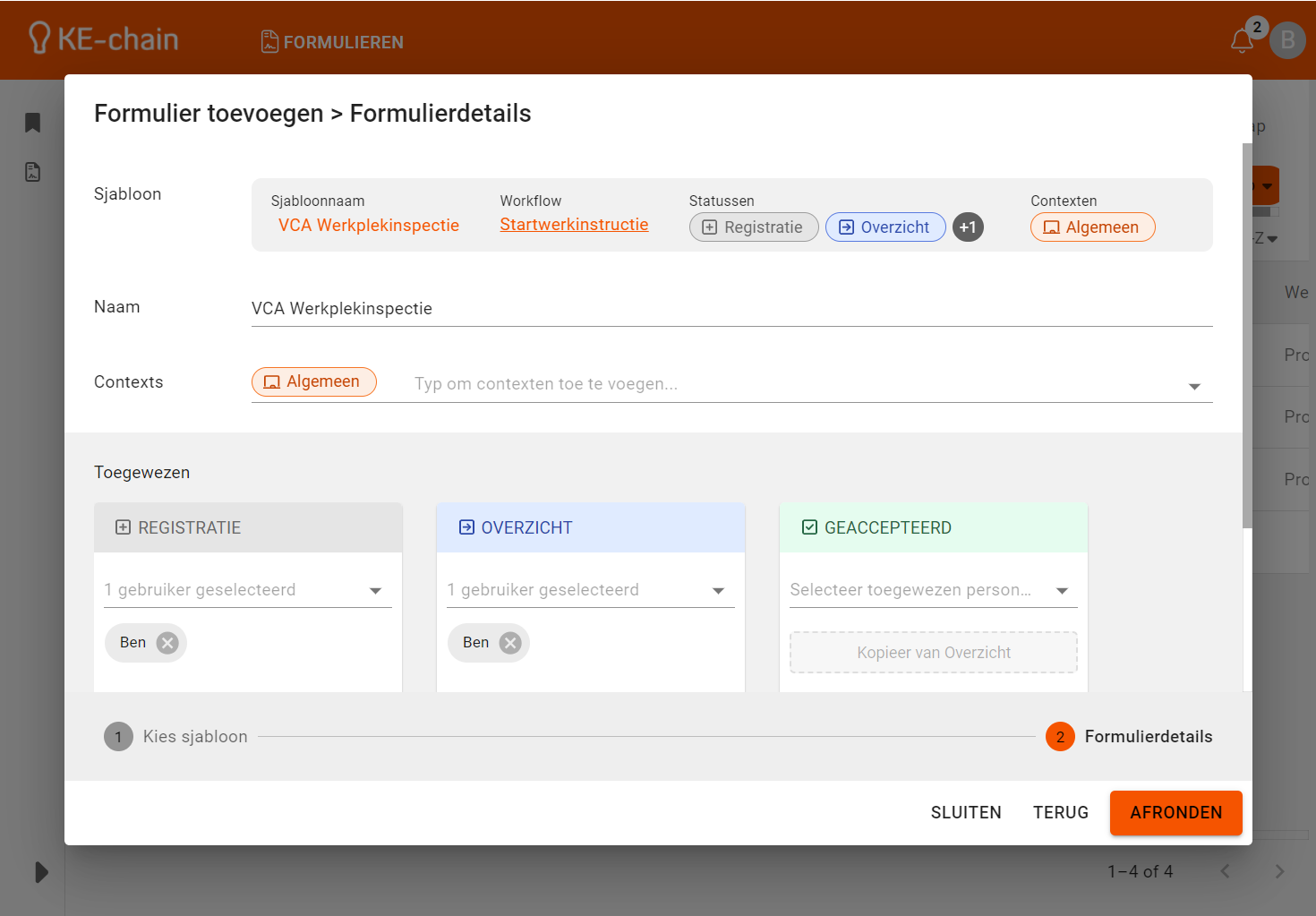The height and width of the screenshot is (916, 1316).
Task: Click the notifications bell icon
Action: coord(1242,40)
